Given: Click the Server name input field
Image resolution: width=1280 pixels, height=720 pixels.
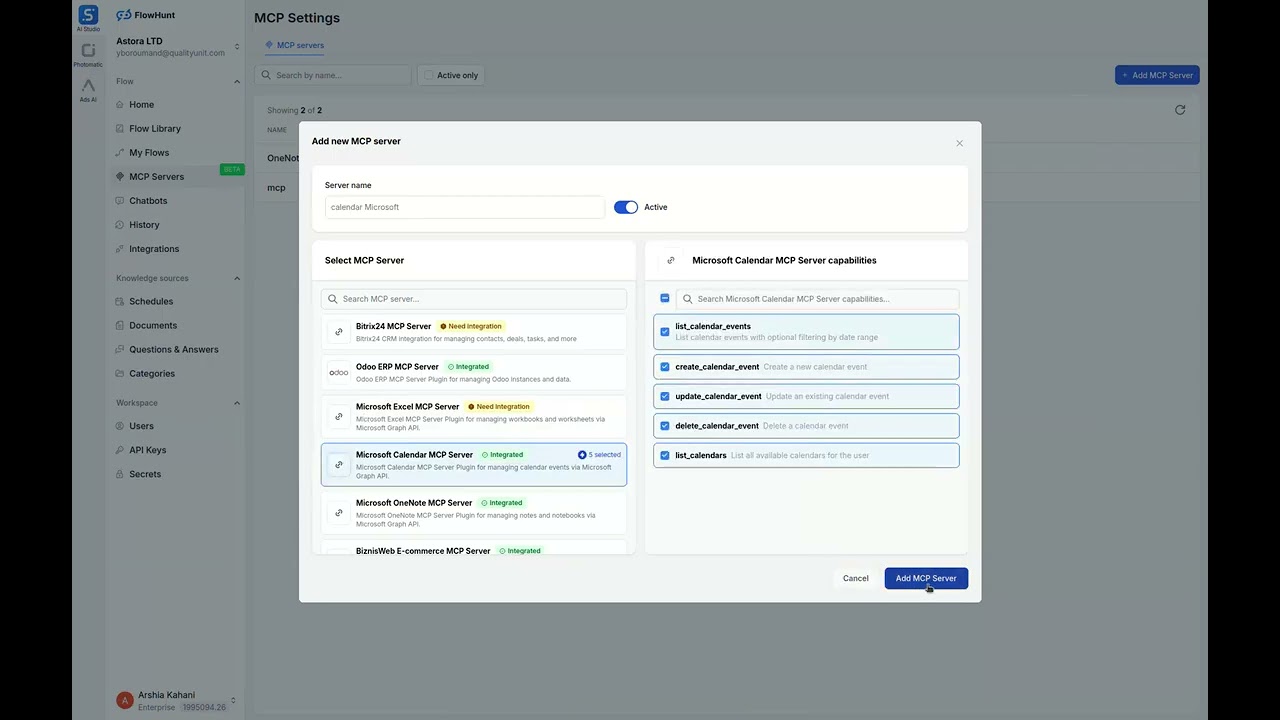Looking at the screenshot, I should [465, 207].
